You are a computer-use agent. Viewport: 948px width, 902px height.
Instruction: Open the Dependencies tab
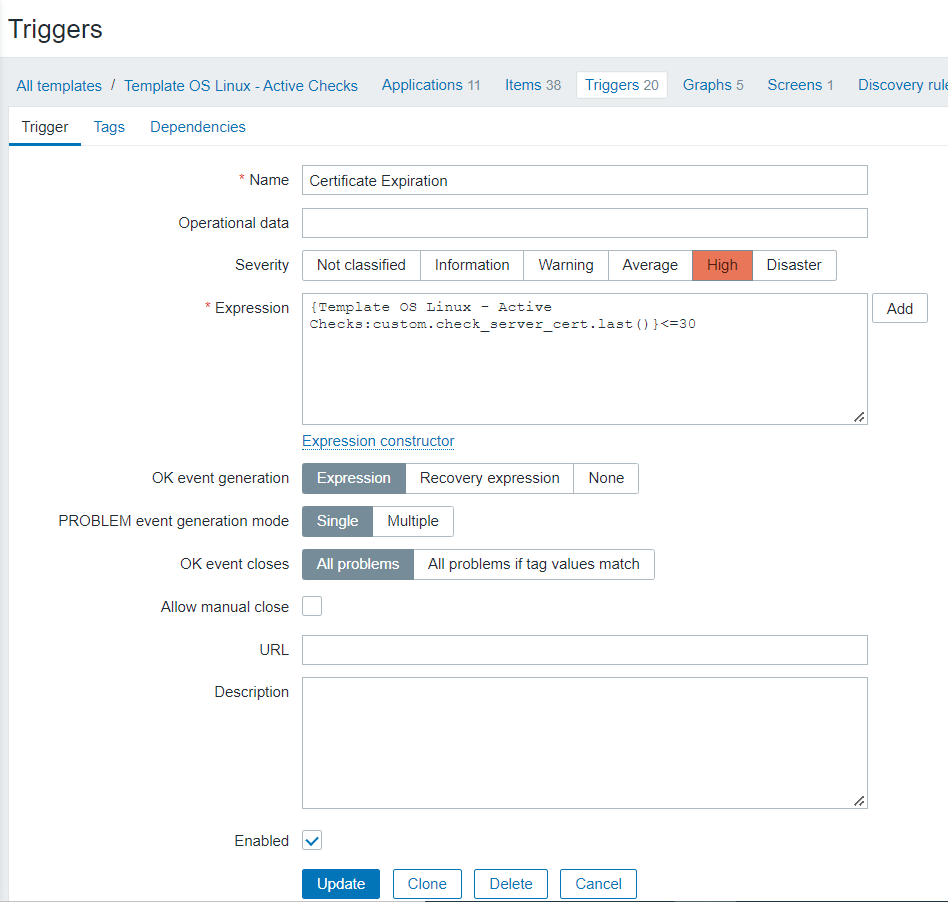pos(197,127)
